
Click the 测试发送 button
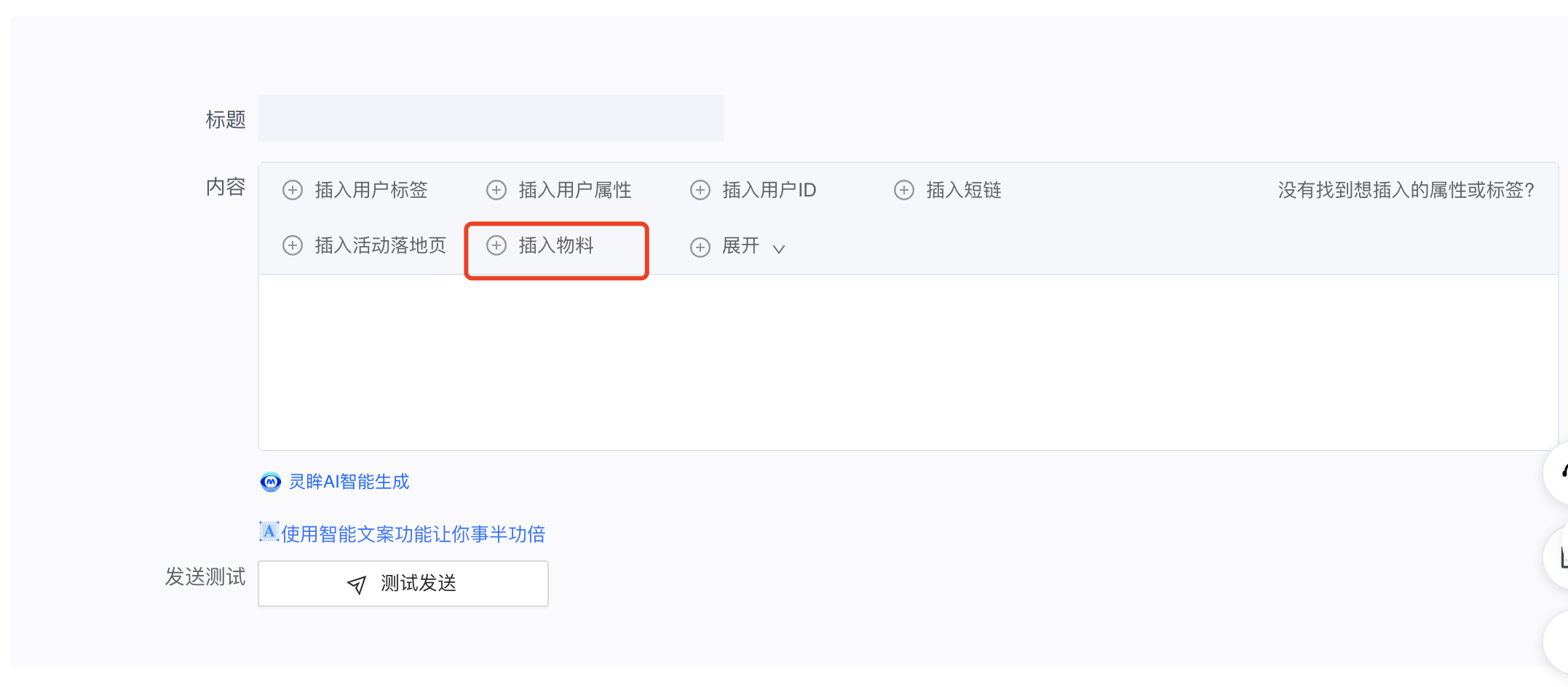point(403,584)
